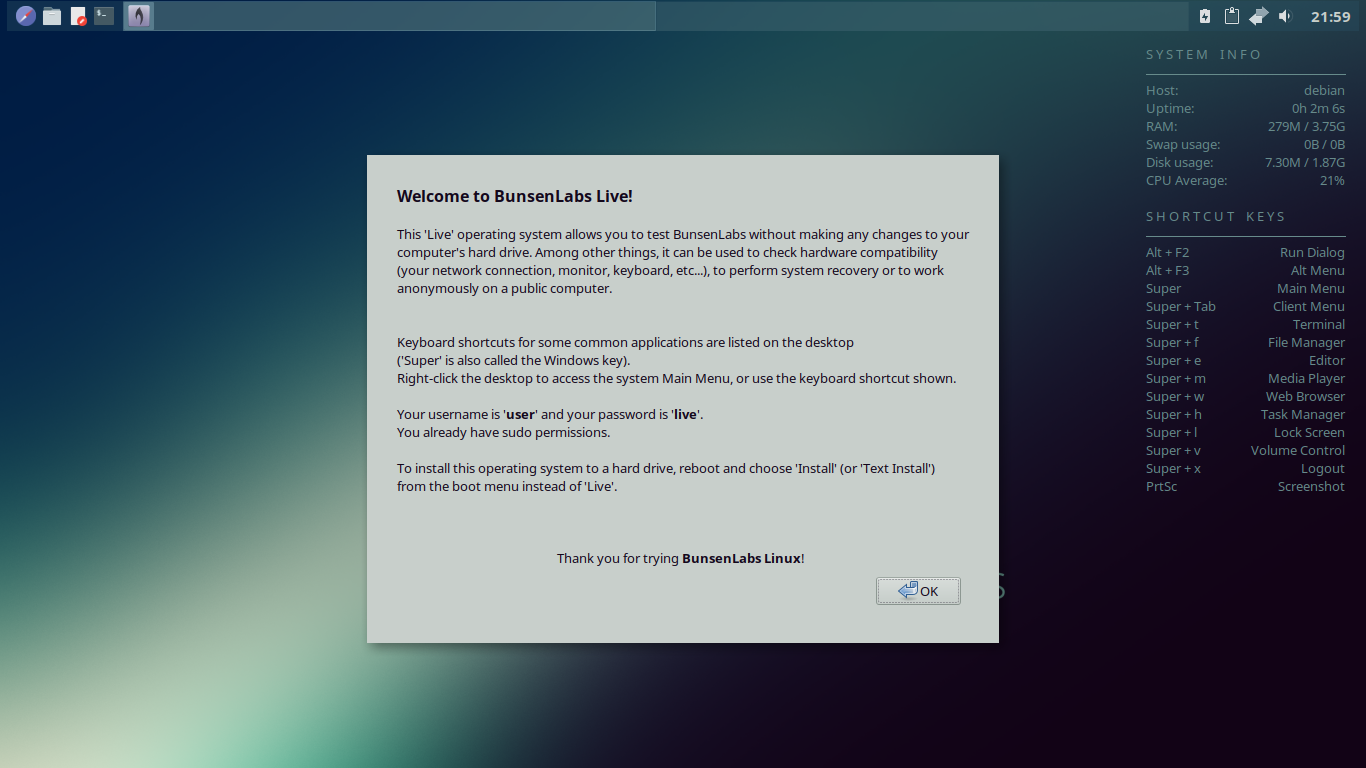The image size is (1366, 768).
Task: Click the "Web Browser" shortcut entry
Action: (1305, 397)
